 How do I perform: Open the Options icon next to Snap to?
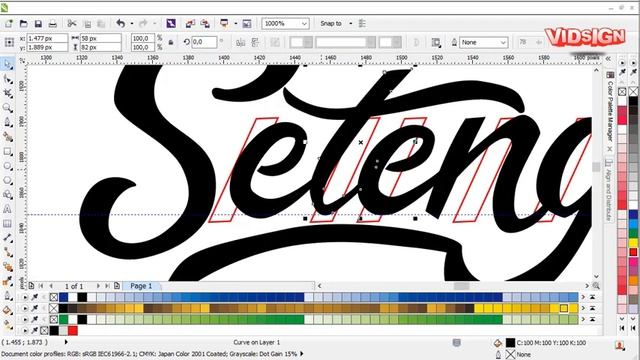(x=362, y=24)
